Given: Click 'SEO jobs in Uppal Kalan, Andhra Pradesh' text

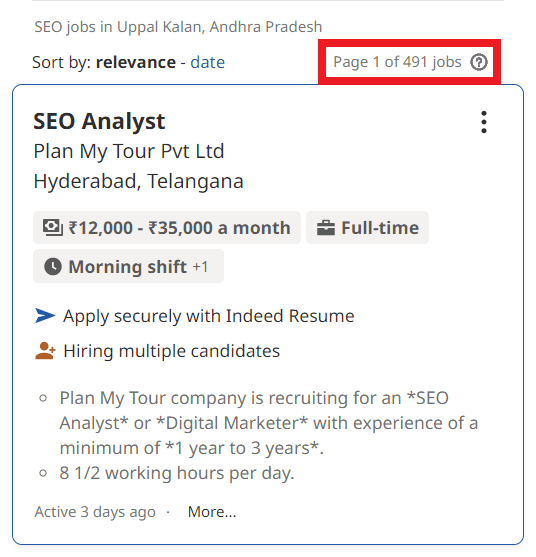Looking at the screenshot, I should pos(178,27).
